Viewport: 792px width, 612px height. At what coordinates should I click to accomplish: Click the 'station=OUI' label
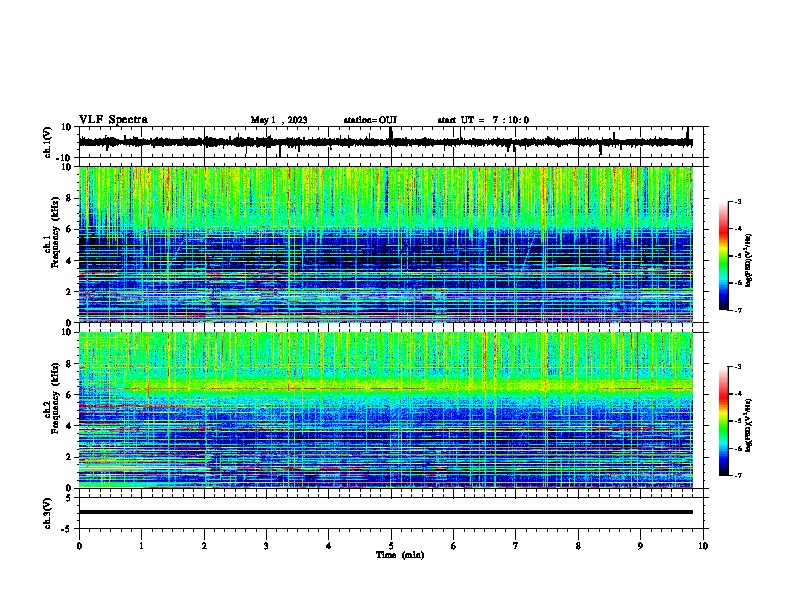pyautogui.click(x=370, y=120)
